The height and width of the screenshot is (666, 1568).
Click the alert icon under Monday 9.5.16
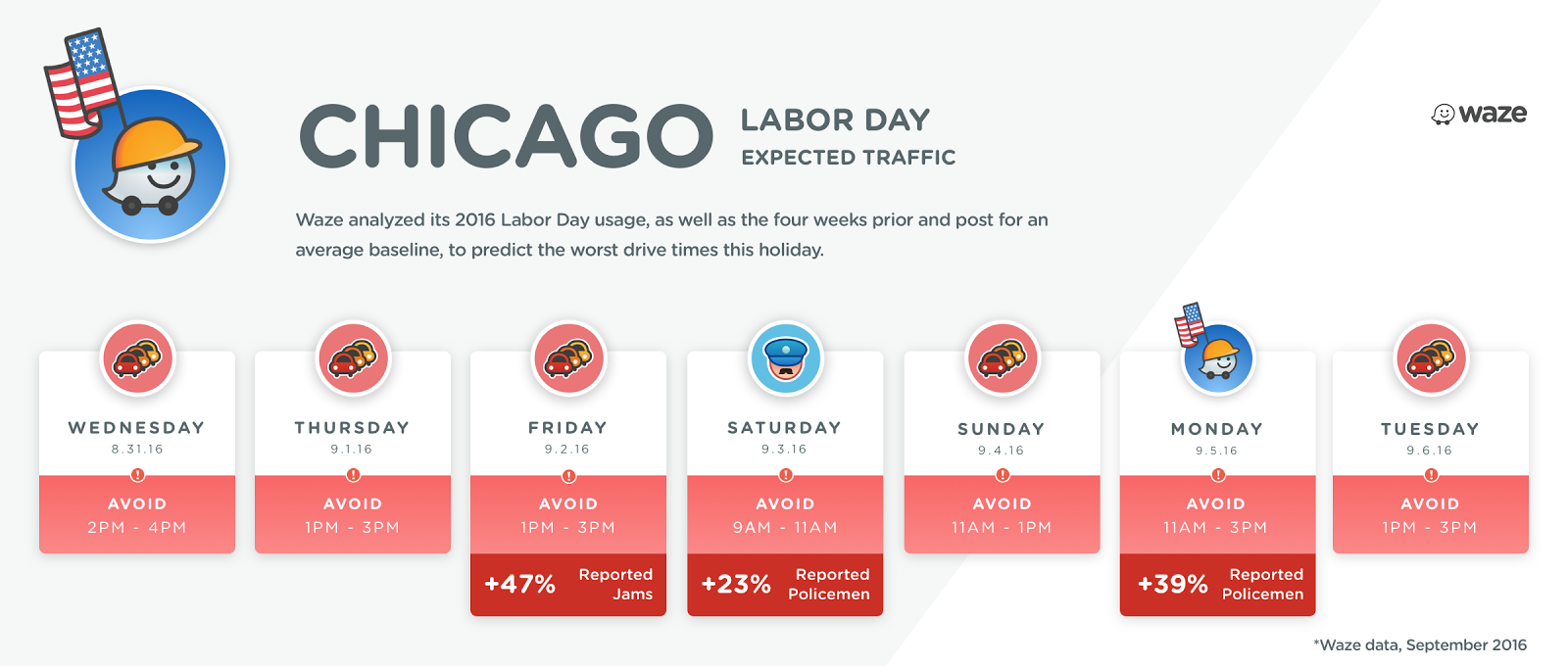(x=1218, y=475)
